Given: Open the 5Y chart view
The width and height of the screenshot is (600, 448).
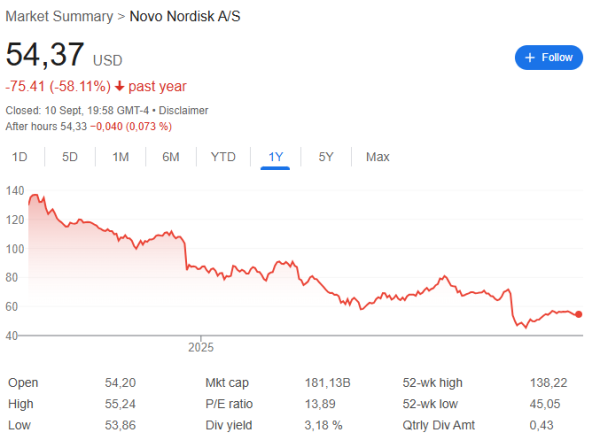Looking at the screenshot, I should click(326, 157).
